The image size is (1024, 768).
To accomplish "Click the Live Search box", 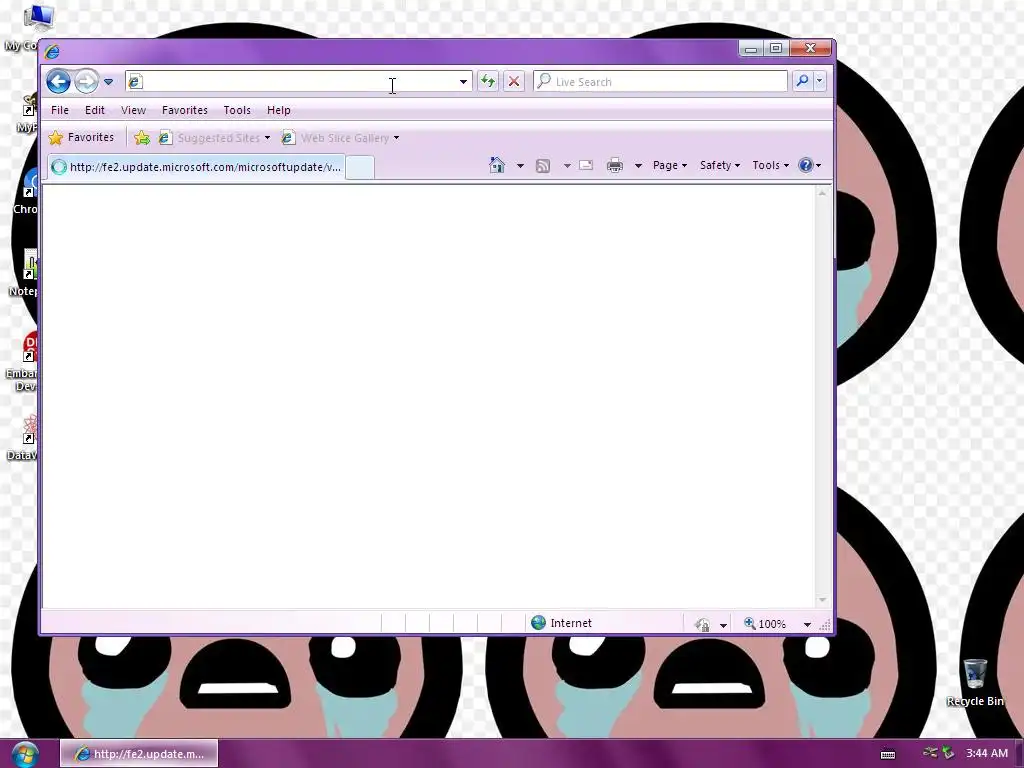I will click(660, 82).
